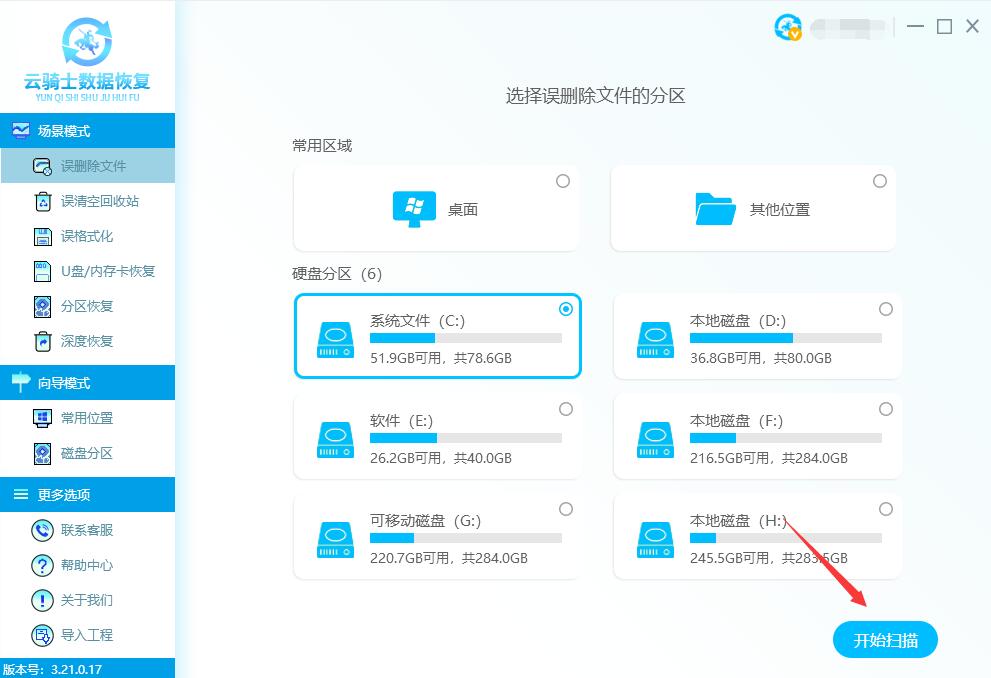Click text 36.8GB可用，共80.0GB
Viewport: 991px width, 678px height.
click(760, 358)
